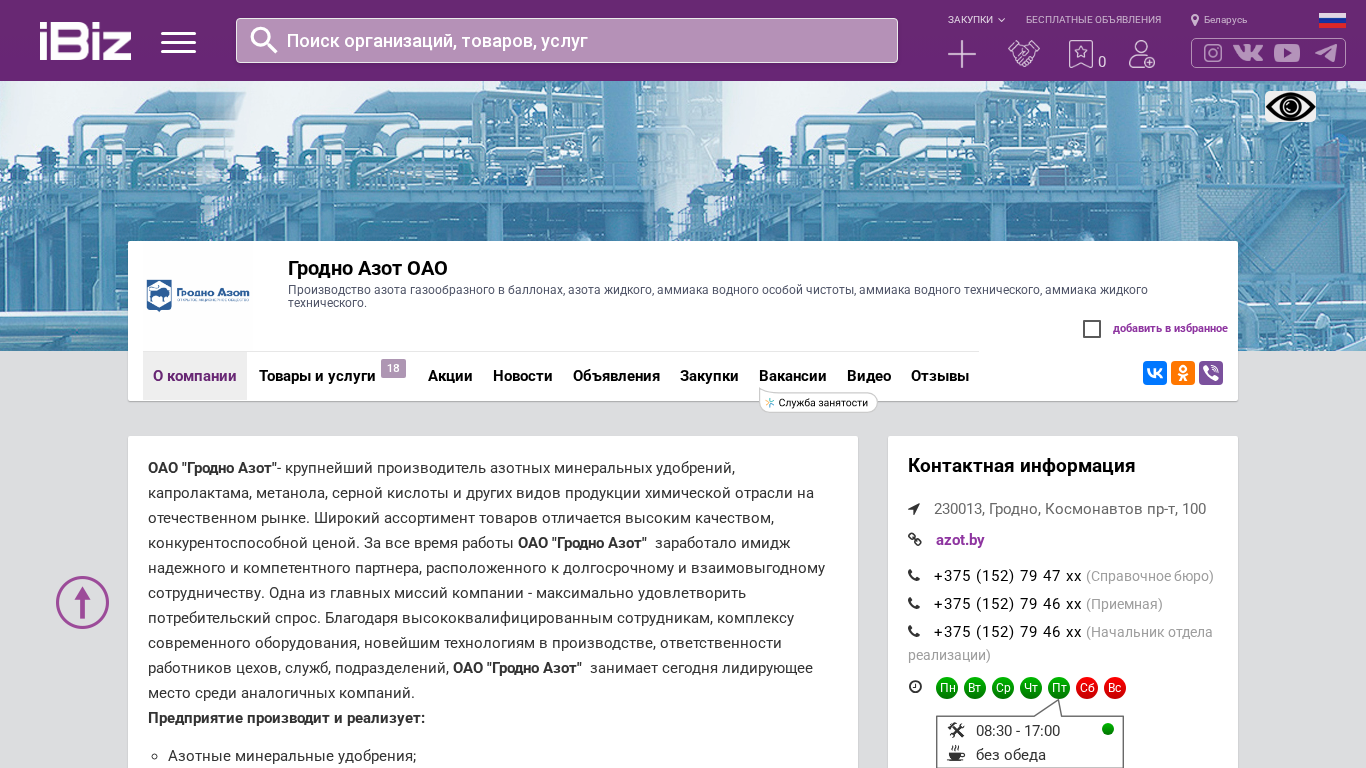Check the добавить в избранное checkbox

(x=1092, y=329)
